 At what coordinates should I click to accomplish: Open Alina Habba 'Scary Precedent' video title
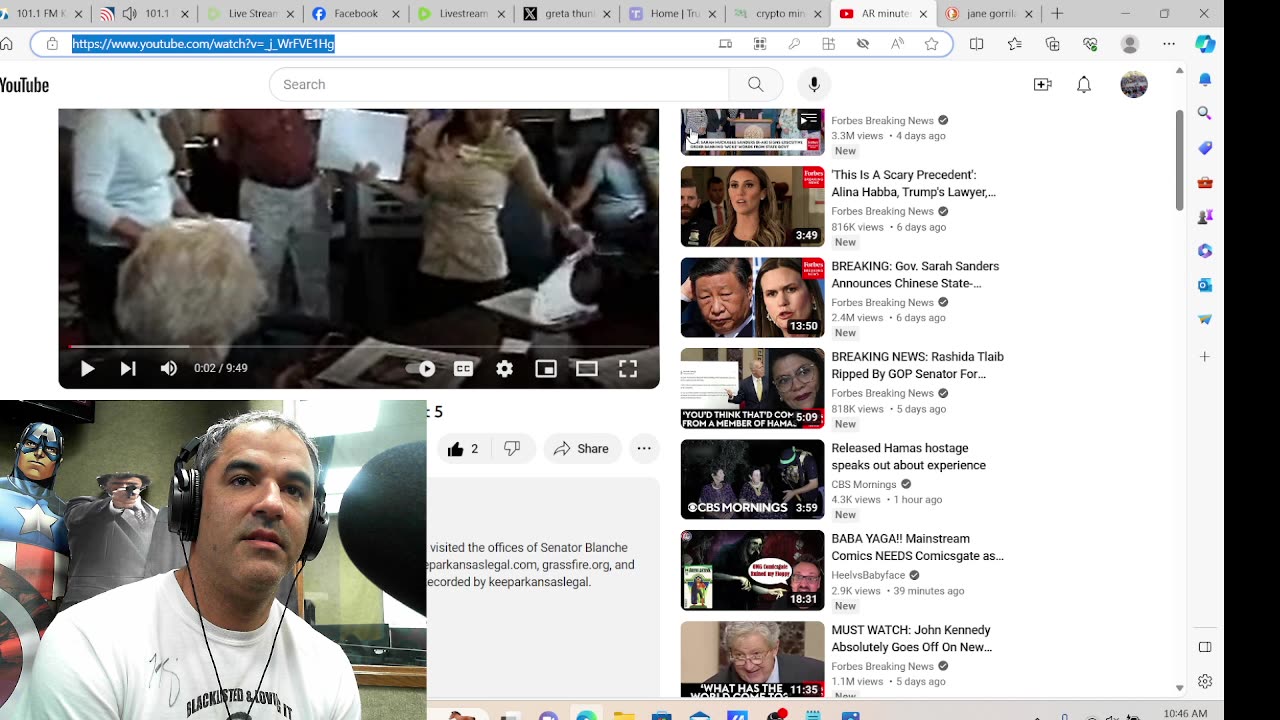click(913, 183)
